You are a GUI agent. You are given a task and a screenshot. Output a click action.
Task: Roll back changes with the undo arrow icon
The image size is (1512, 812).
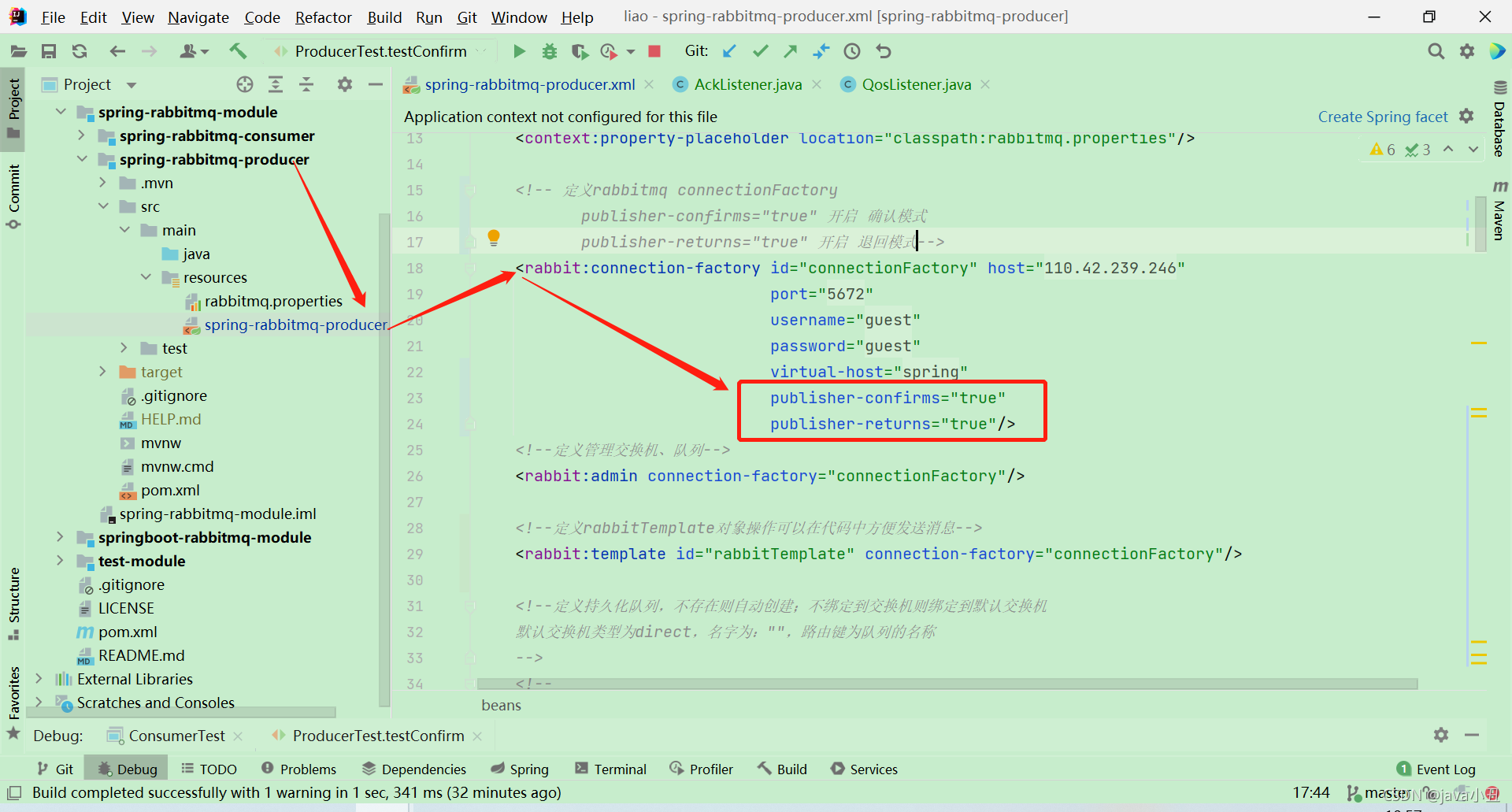pyautogui.click(x=884, y=51)
